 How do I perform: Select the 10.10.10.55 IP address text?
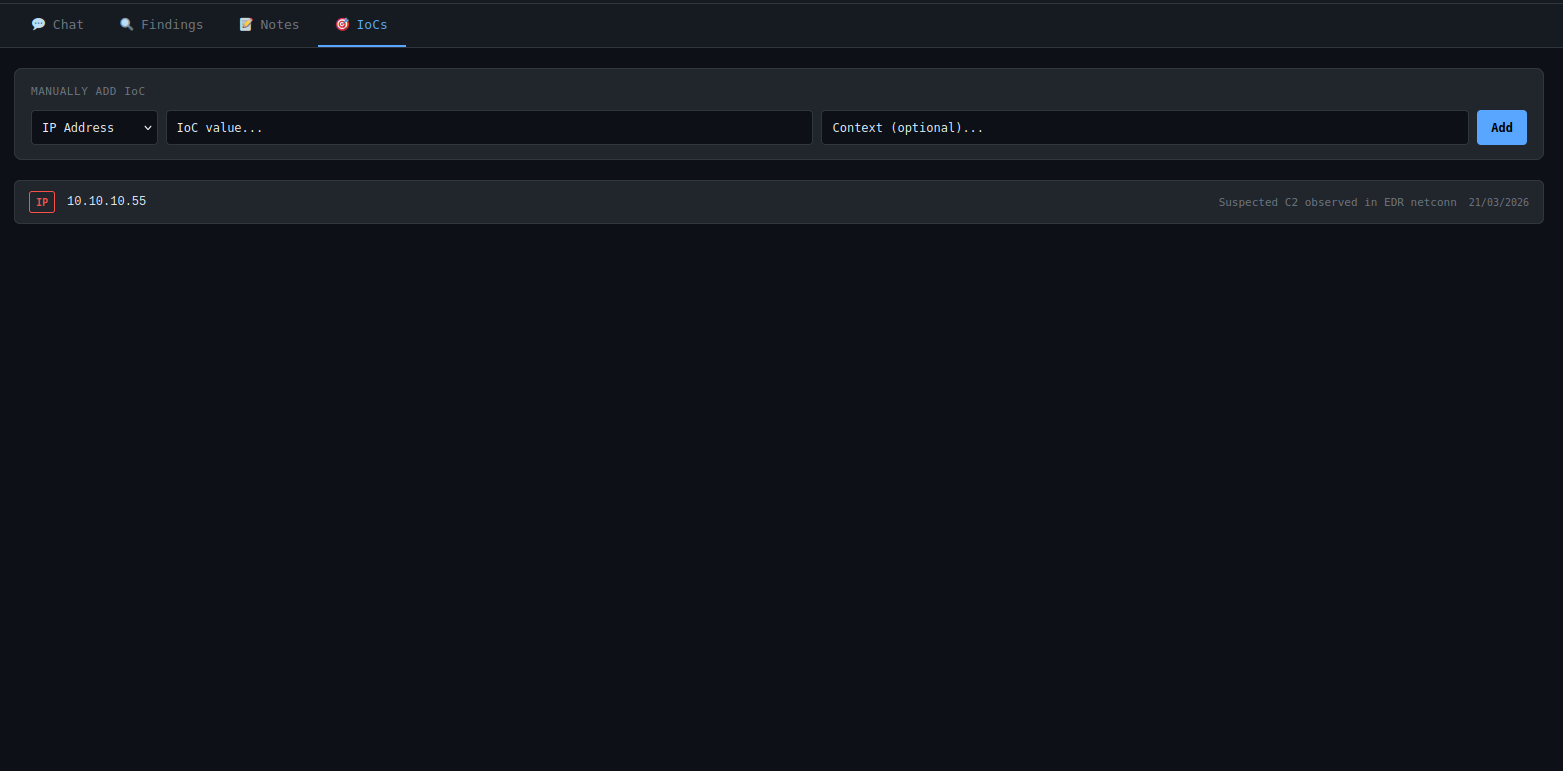click(106, 201)
